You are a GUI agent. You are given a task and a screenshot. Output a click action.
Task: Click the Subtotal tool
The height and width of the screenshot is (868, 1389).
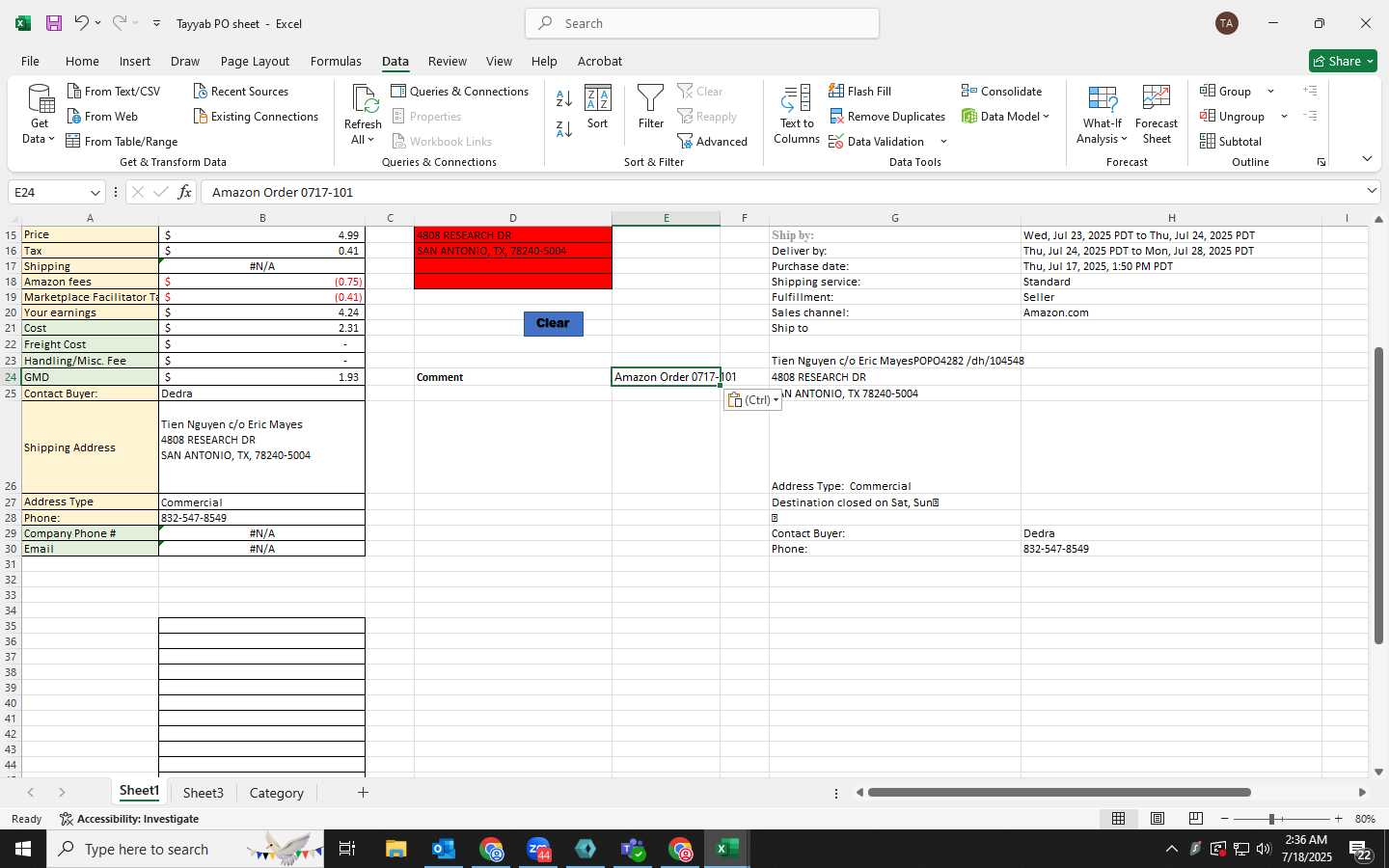tap(1231, 141)
